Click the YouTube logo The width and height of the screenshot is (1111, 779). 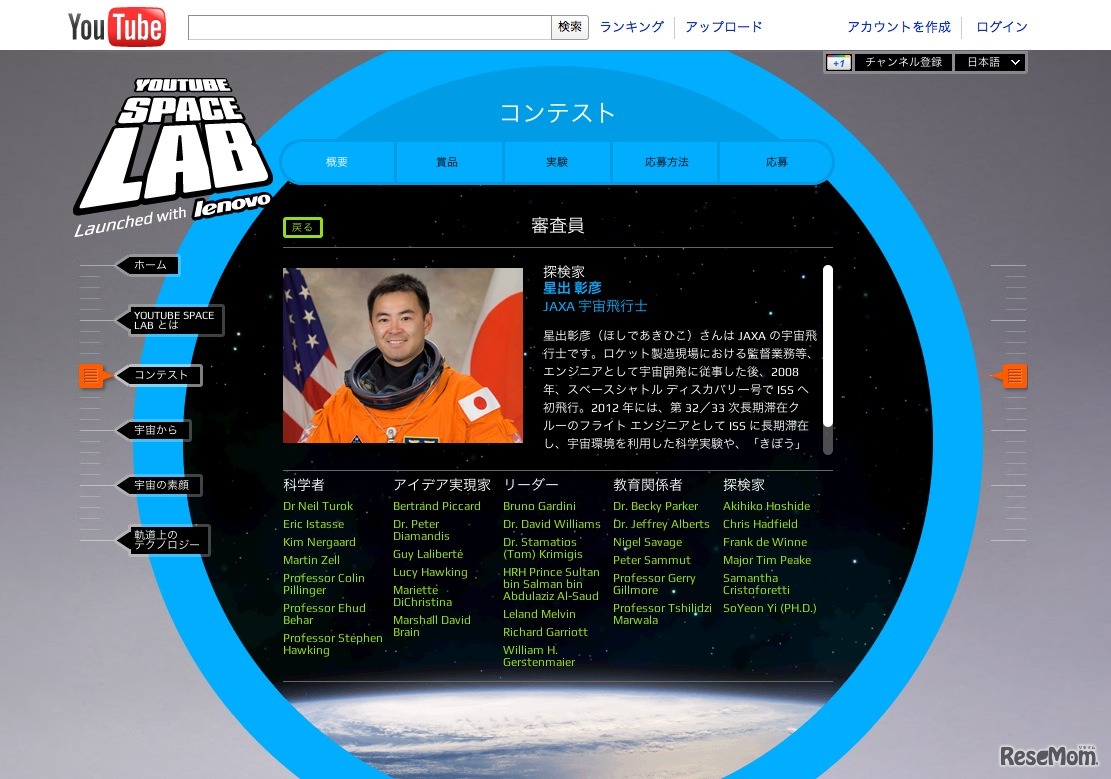tap(116, 26)
